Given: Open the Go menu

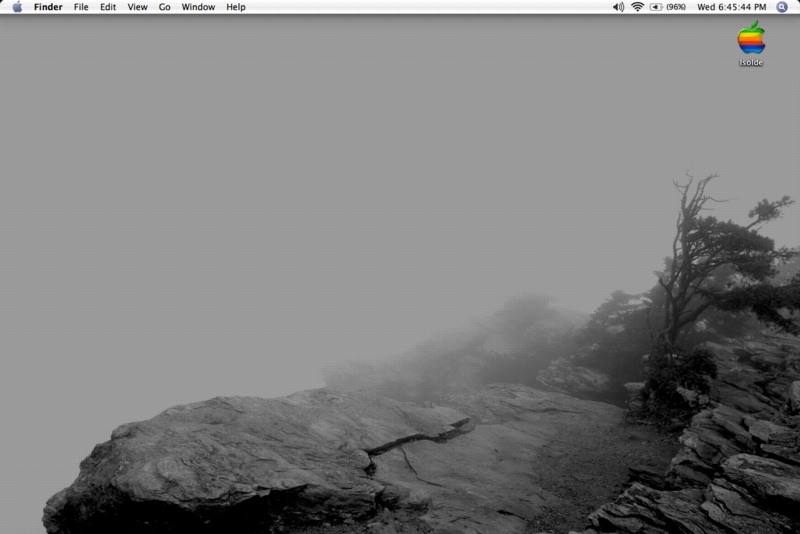Looking at the screenshot, I should 164,7.
